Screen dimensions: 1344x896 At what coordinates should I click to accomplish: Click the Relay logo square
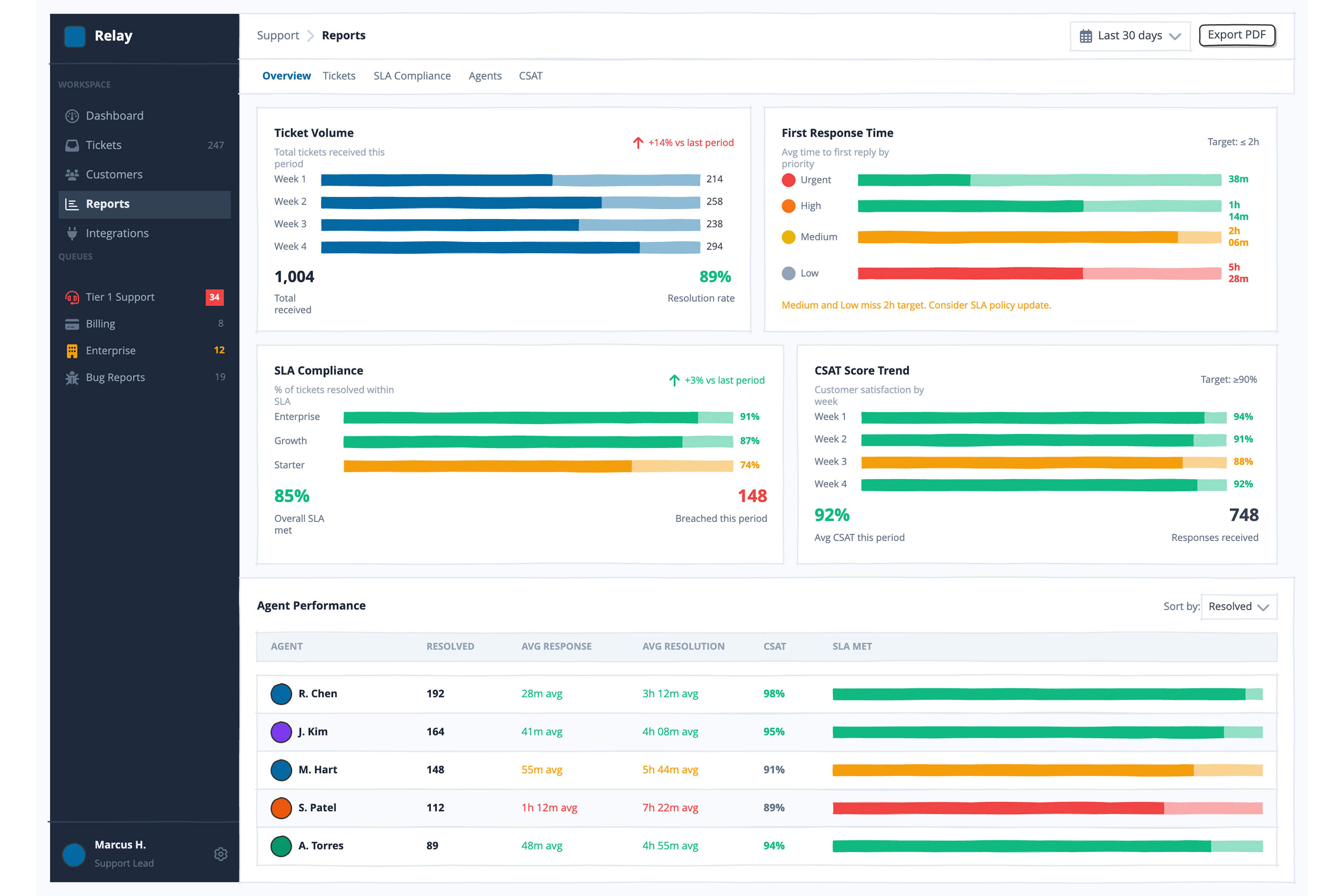pos(74,36)
